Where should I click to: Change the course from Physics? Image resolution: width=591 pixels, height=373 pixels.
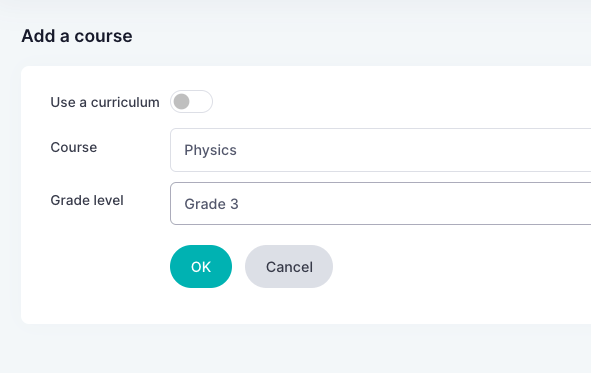click(380, 150)
